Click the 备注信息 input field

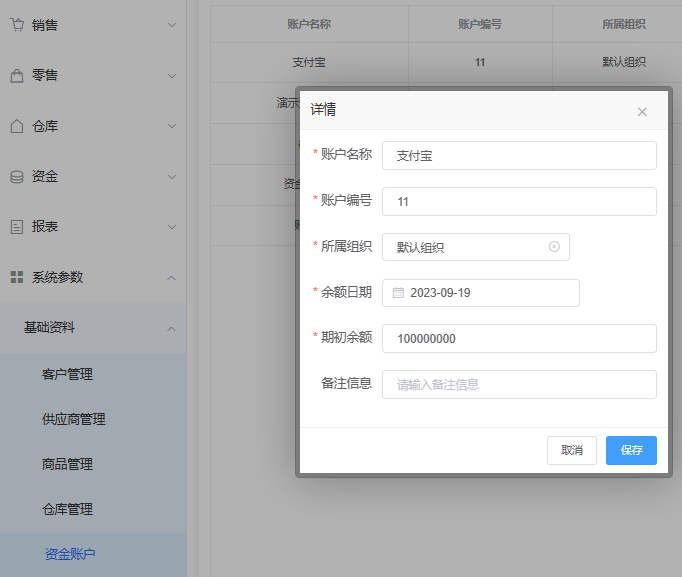[518, 384]
